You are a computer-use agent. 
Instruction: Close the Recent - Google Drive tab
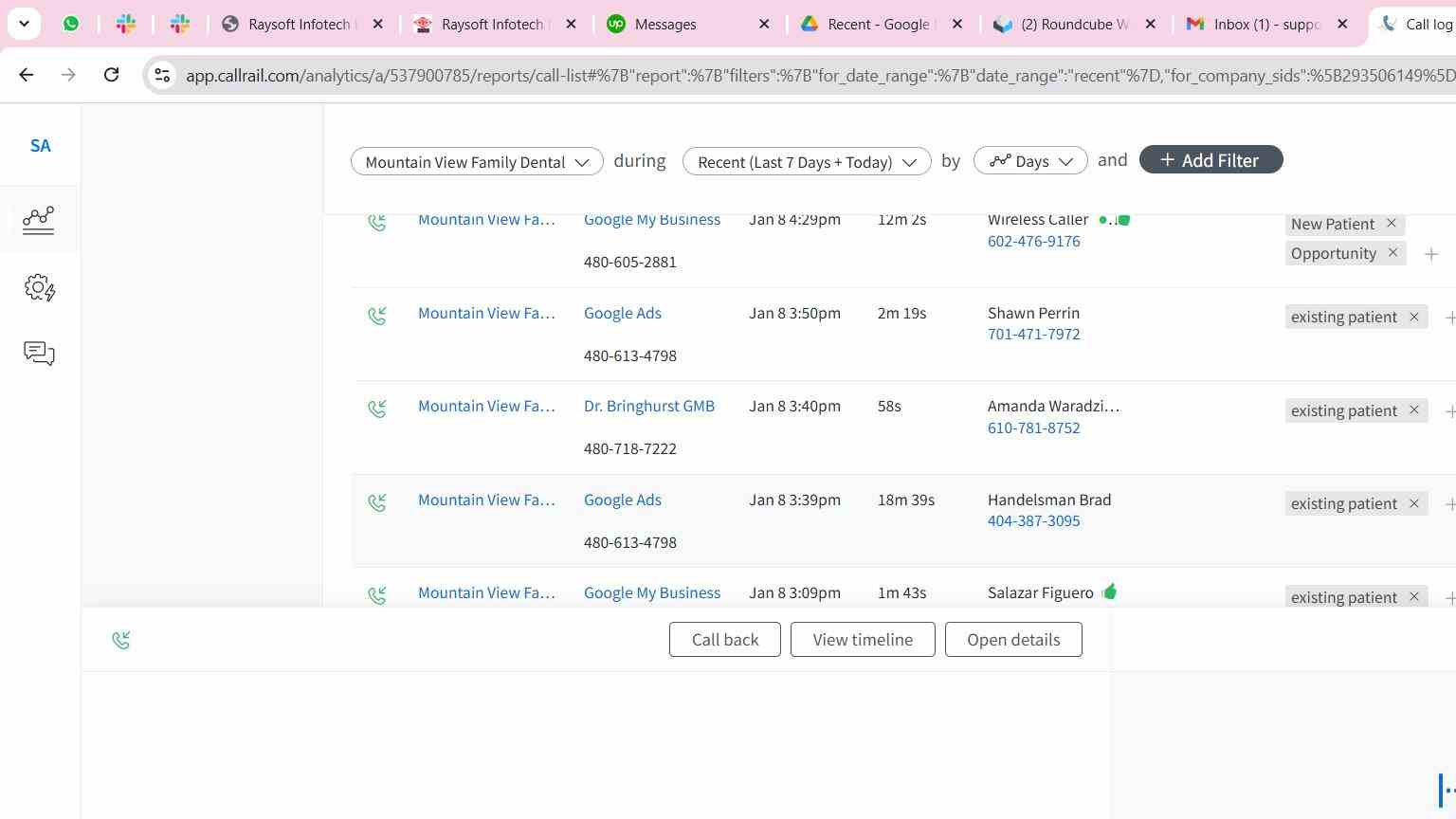pyautogui.click(x=957, y=24)
